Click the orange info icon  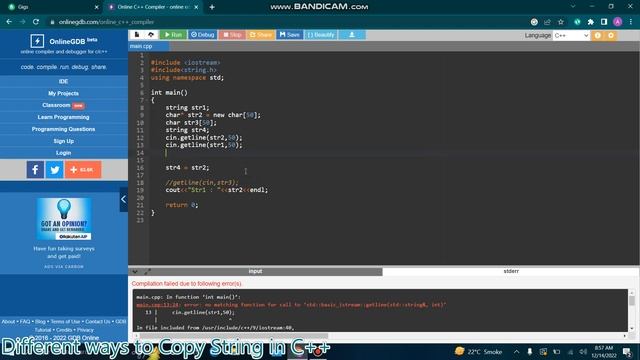coord(598,36)
